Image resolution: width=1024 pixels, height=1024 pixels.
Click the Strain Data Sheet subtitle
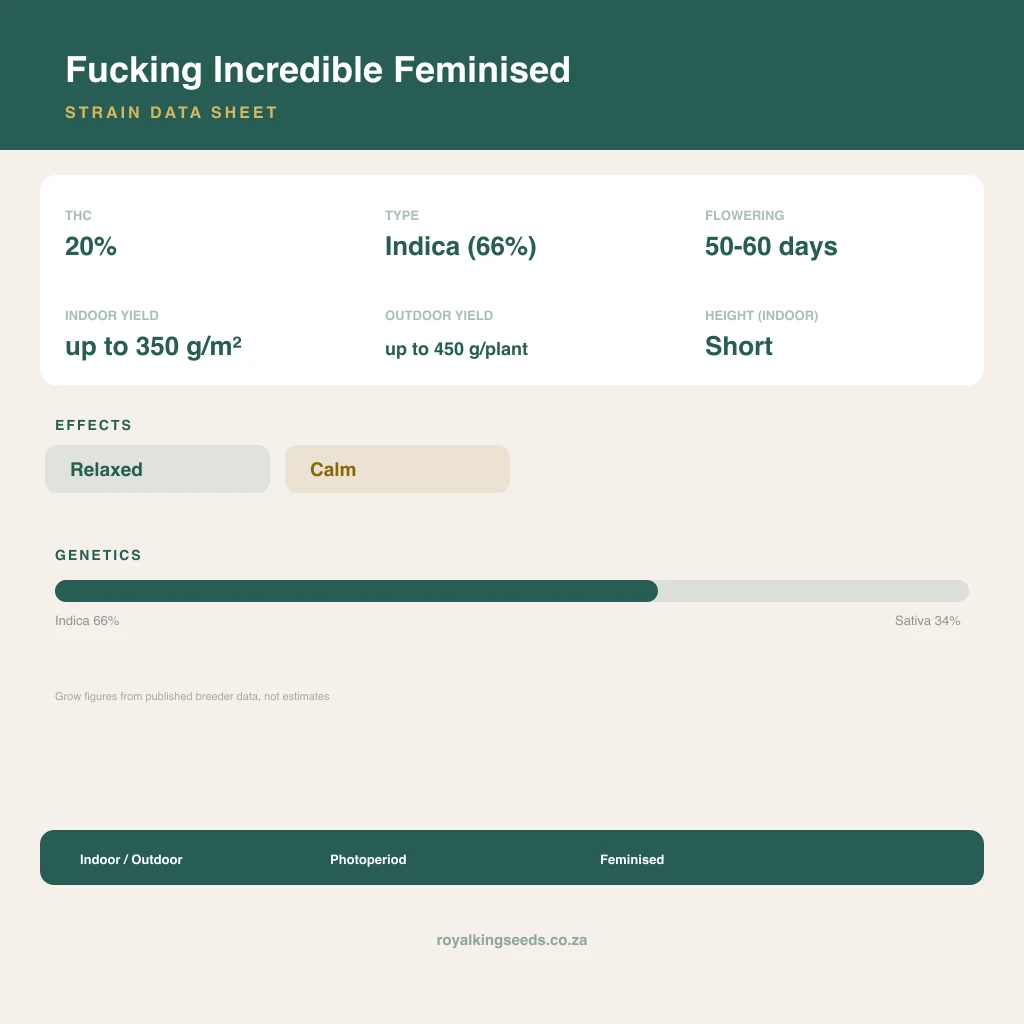pos(171,112)
